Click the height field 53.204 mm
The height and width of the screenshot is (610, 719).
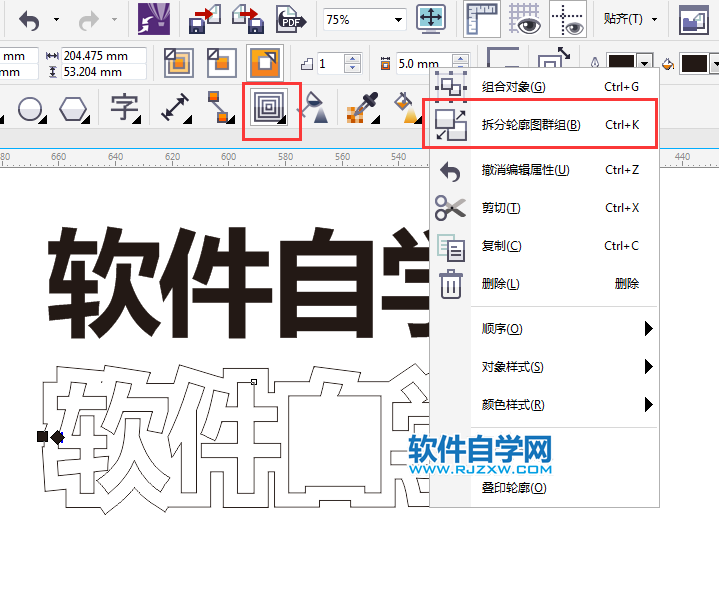(x=104, y=72)
